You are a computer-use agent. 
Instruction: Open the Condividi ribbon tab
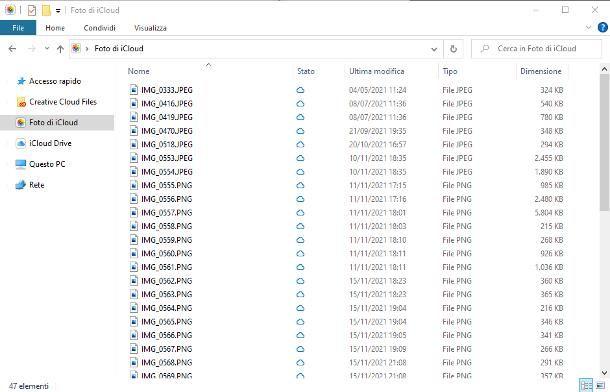click(x=99, y=28)
